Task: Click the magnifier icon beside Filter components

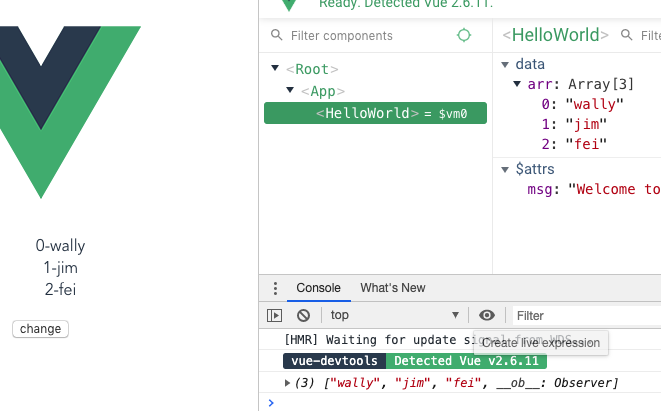Action: (277, 35)
